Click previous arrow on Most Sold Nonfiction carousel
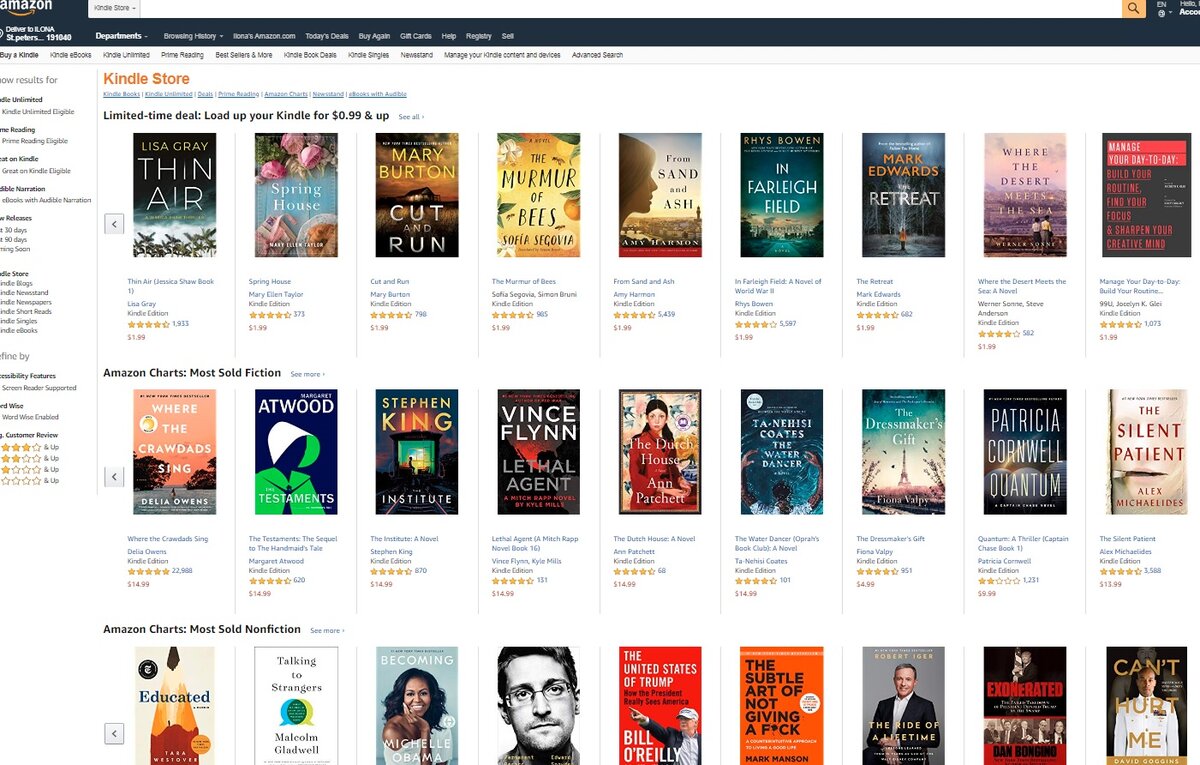This screenshot has width=1200, height=765. (114, 733)
